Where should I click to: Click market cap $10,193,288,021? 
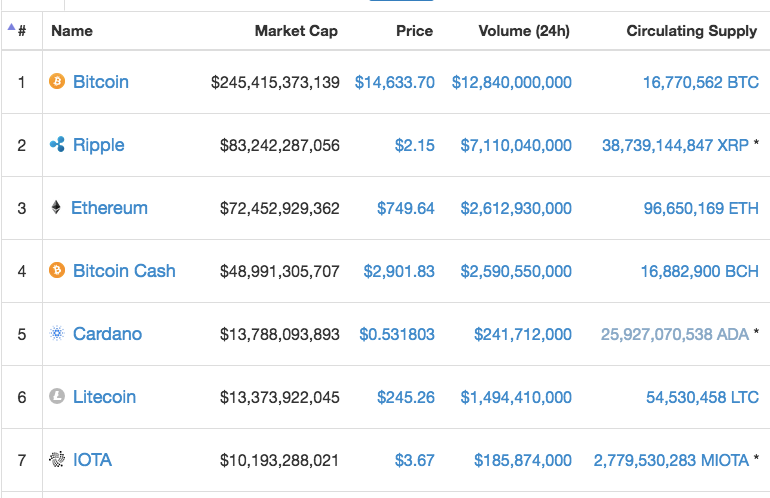(279, 460)
